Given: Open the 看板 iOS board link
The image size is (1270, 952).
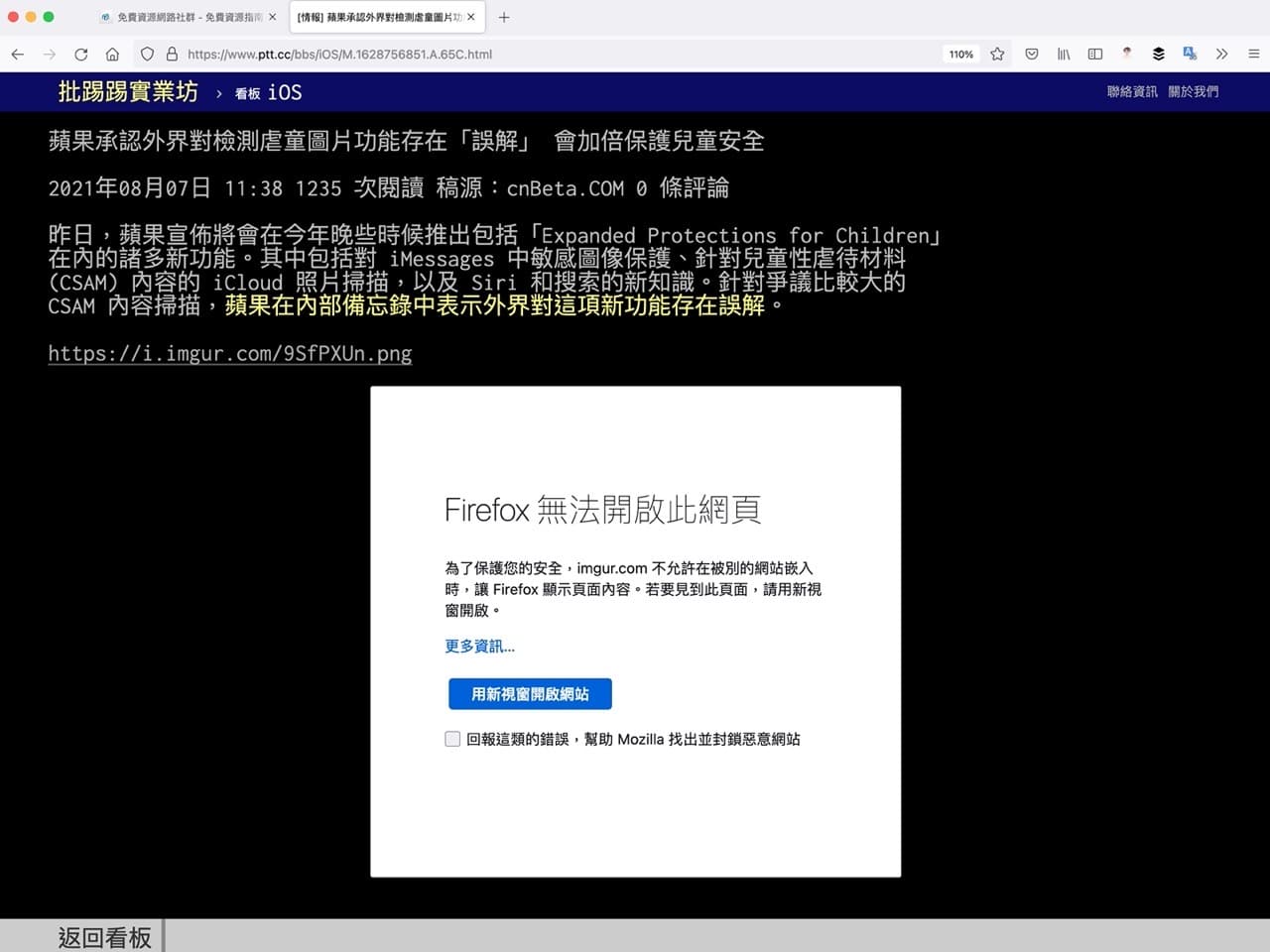Looking at the screenshot, I should (x=268, y=92).
